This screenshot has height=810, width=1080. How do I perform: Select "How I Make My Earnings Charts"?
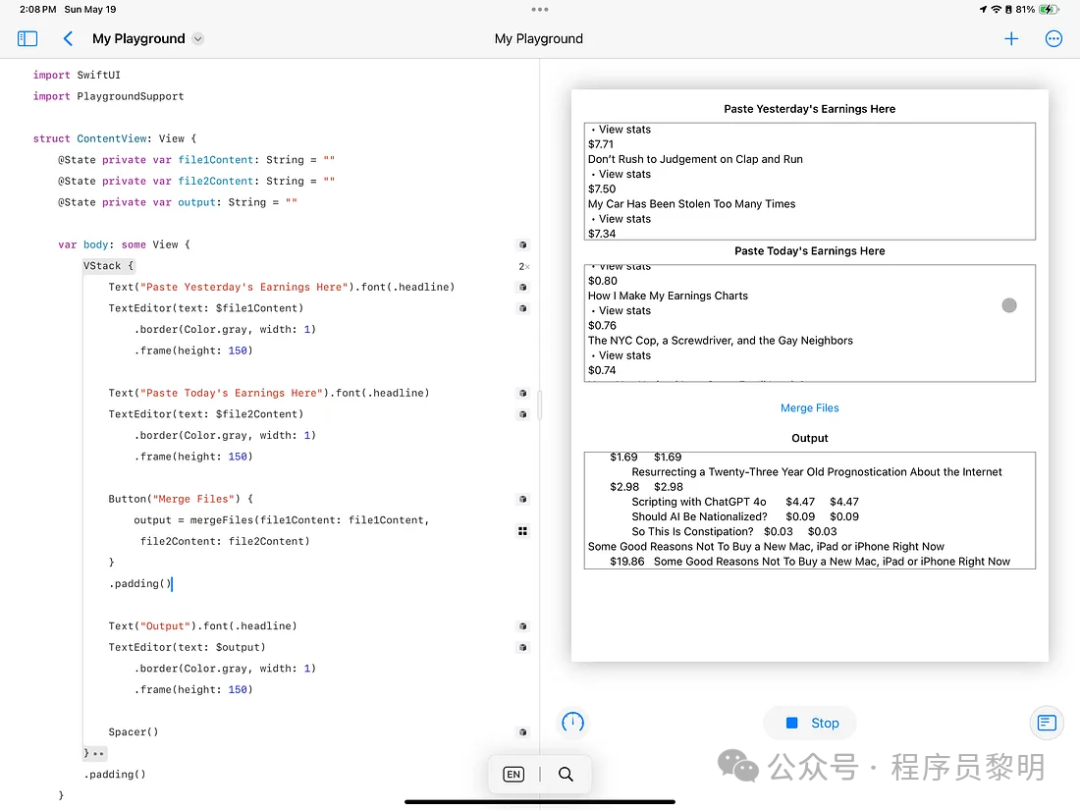pyautogui.click(x=667, y=295)
